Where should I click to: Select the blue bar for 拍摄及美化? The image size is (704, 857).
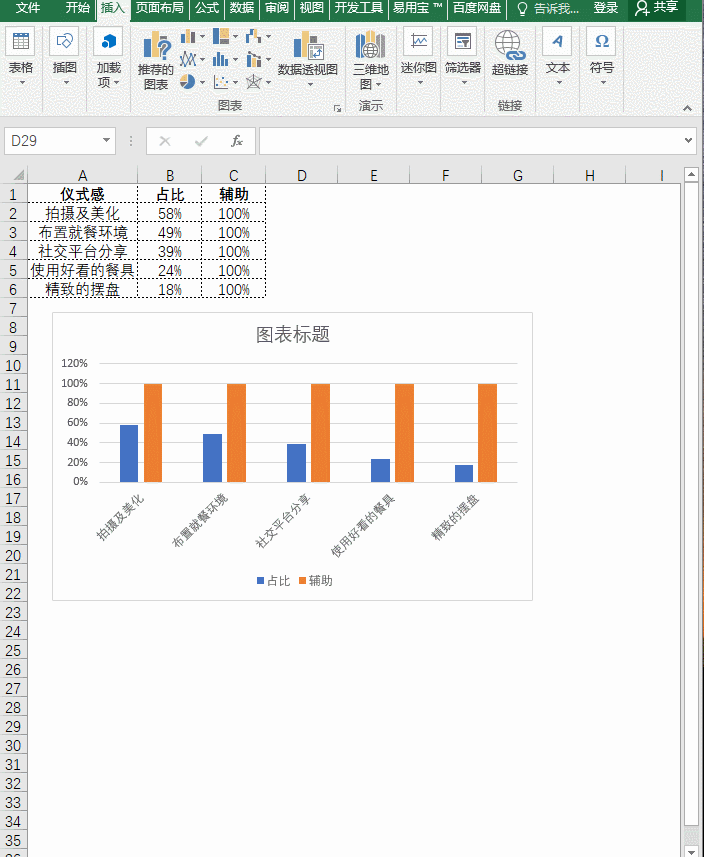(129, 454)
